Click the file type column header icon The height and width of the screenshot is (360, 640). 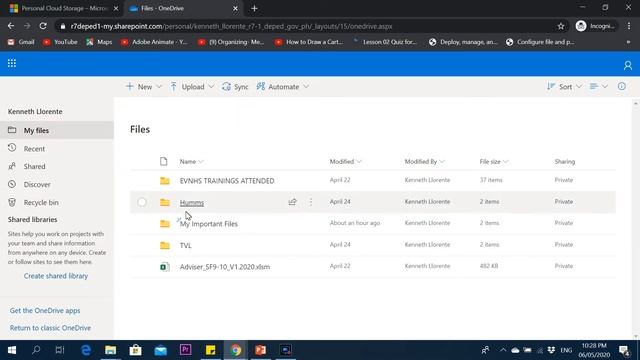pos(164,161)
